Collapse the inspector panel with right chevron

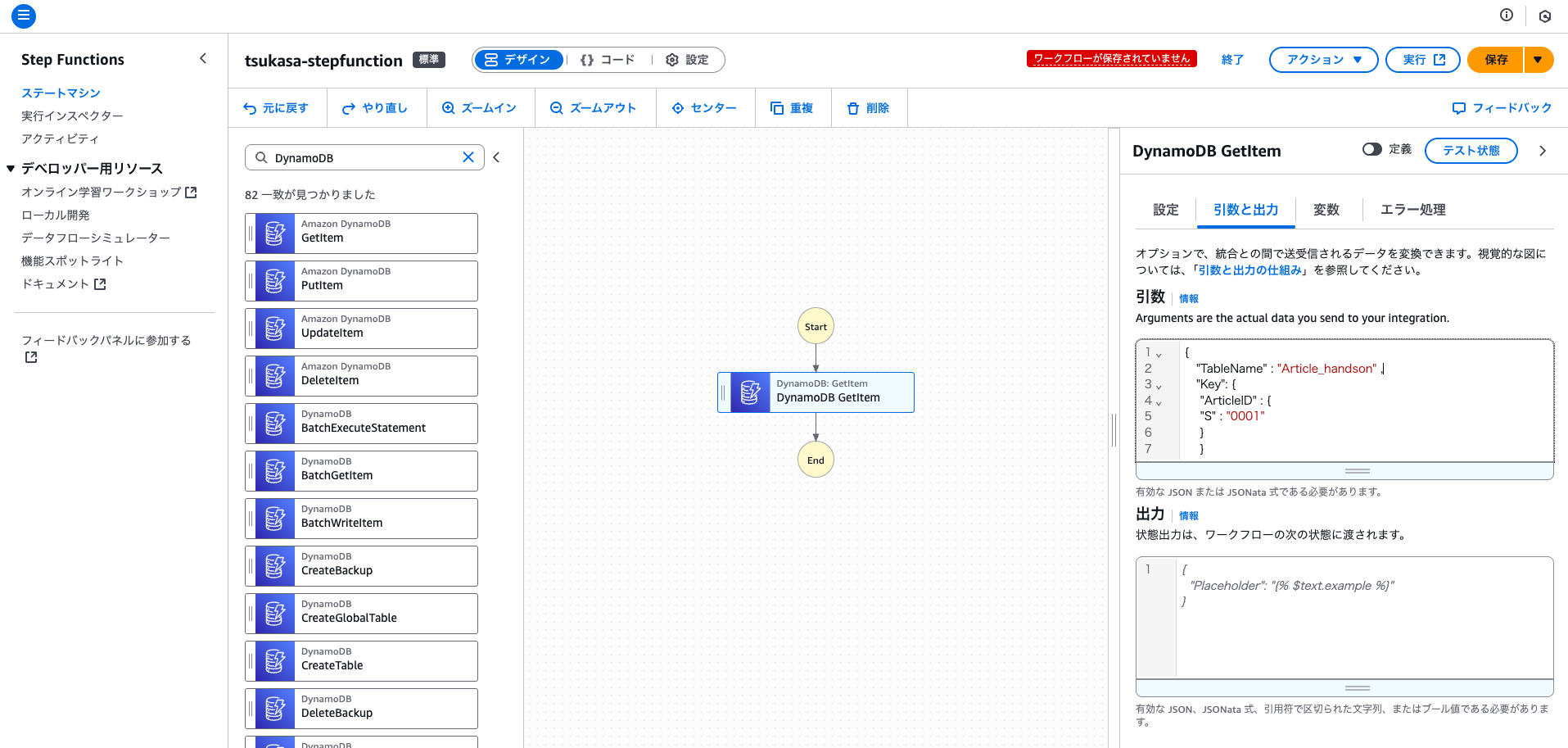(x=1543, y=151)
